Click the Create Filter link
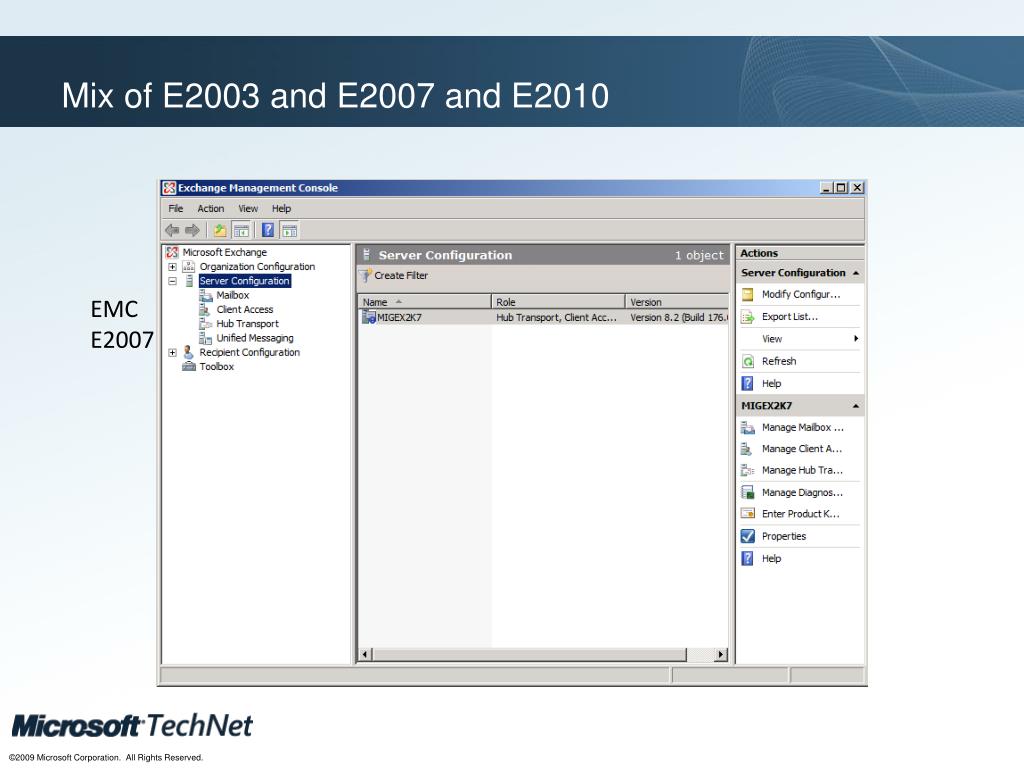Screen dimensions: 1024x768 401,276
